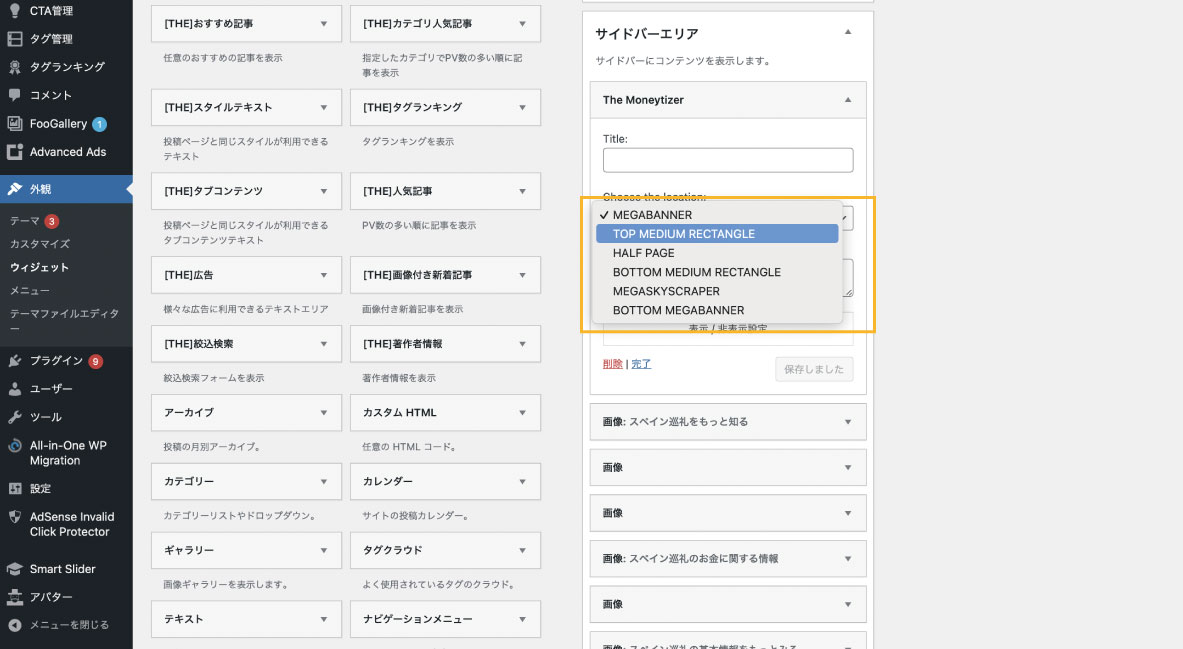The height and width of the screenshot is (649, 1183).
Task: Click the All-in-One WP Migration icon
Action: 14,445
